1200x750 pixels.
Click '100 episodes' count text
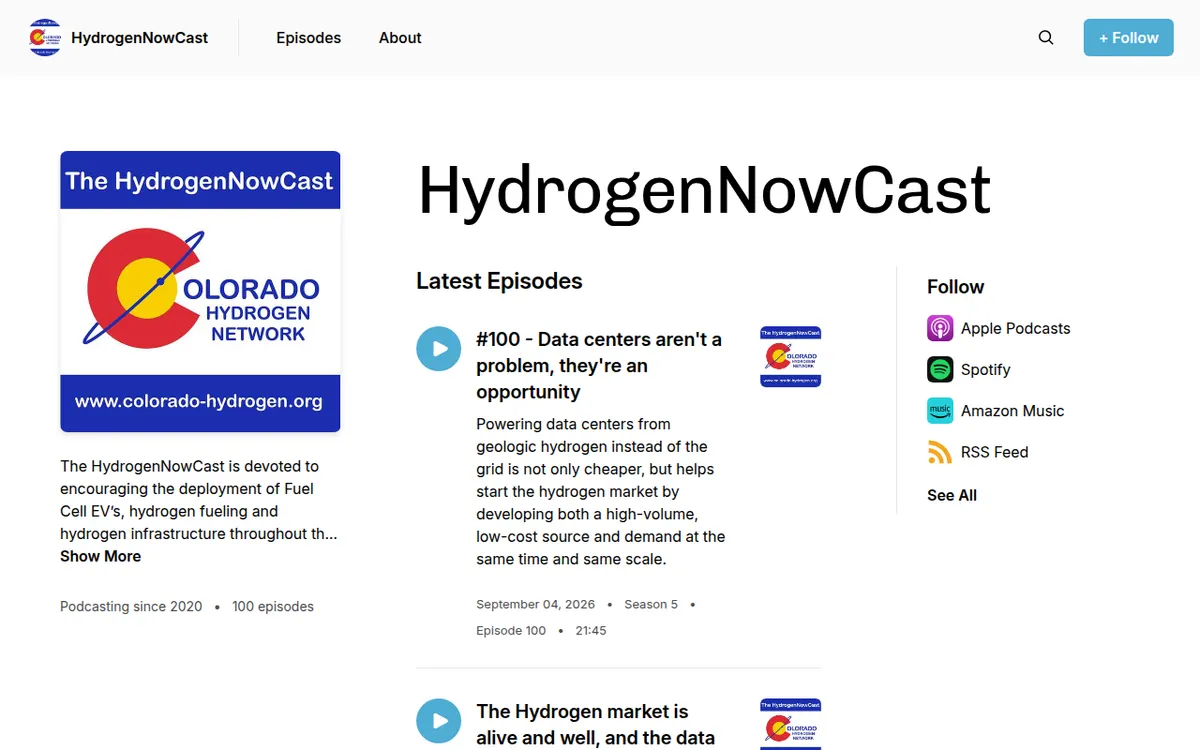tap(273, 606)
